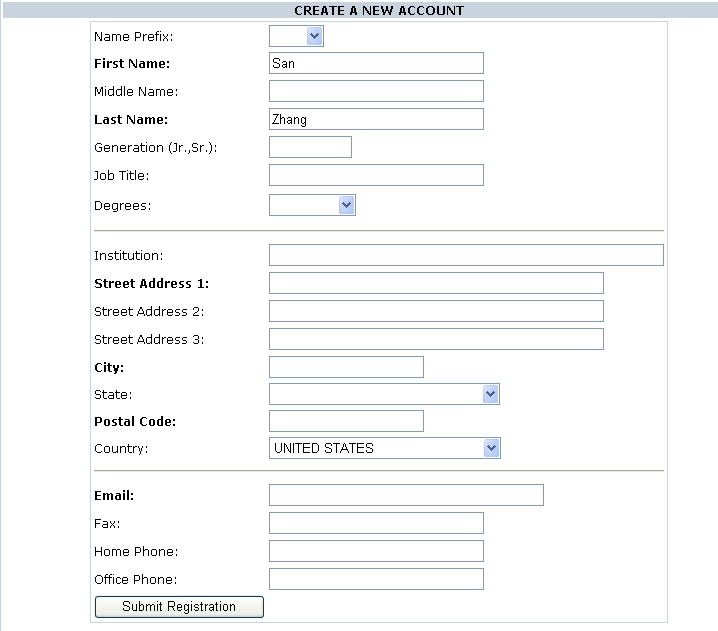Select the Postal Code text field

click(x=346, y=421)
